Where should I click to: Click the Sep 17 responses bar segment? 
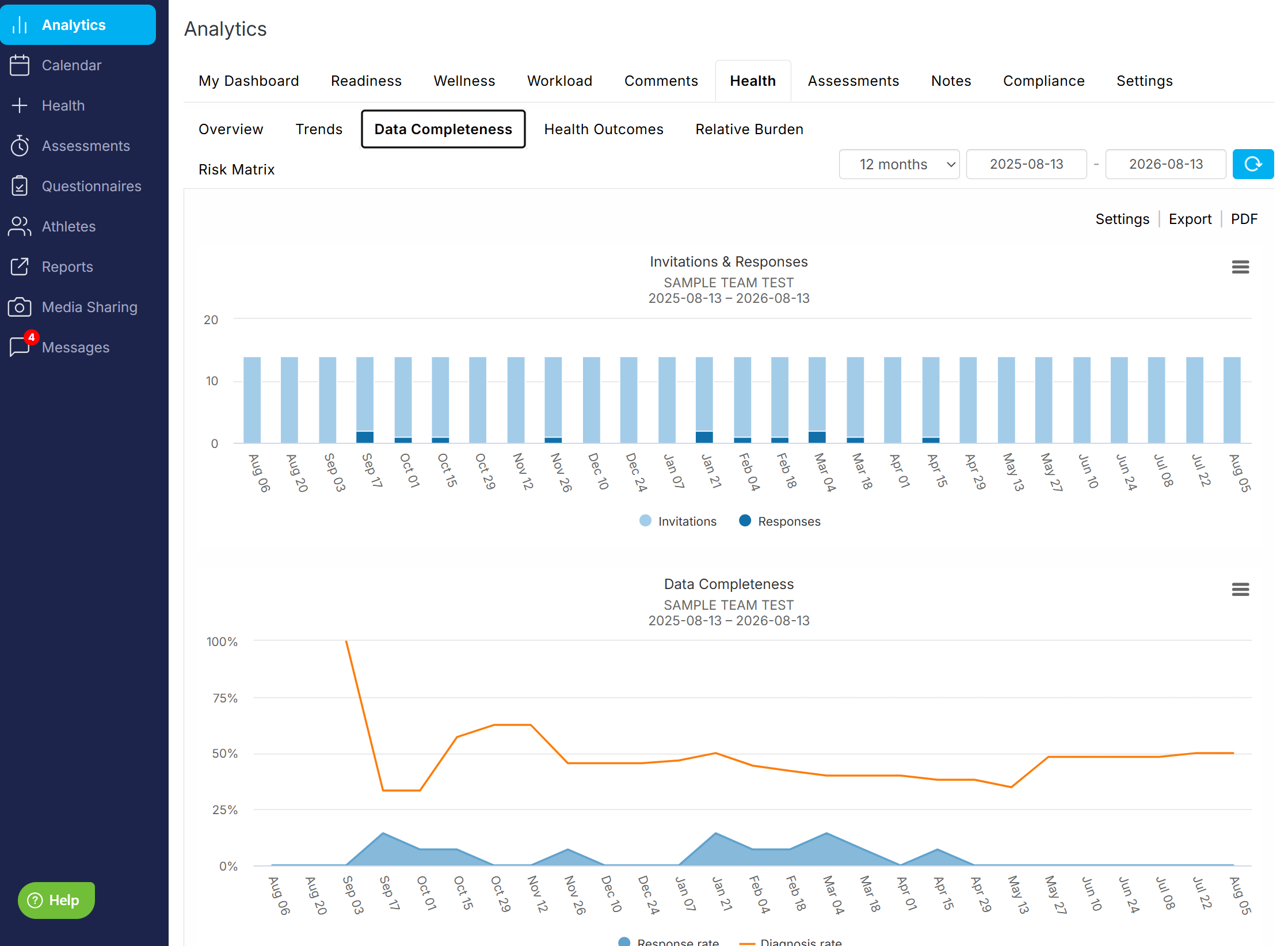point(365,437)
